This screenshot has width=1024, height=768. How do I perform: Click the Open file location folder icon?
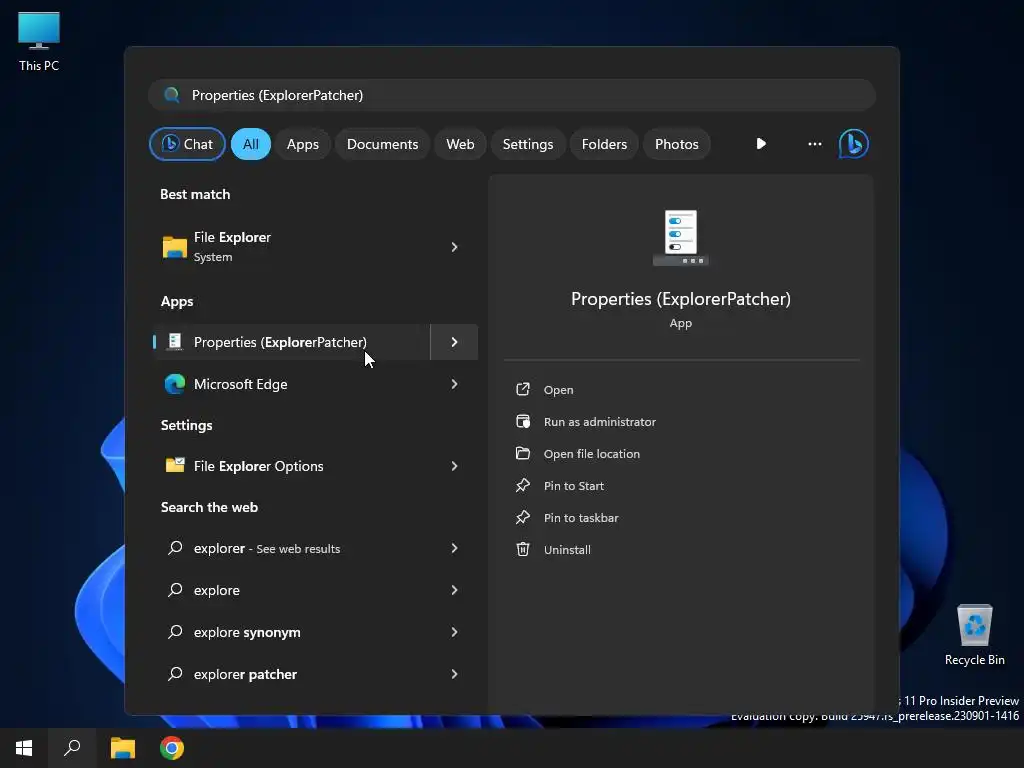[522, 453]
